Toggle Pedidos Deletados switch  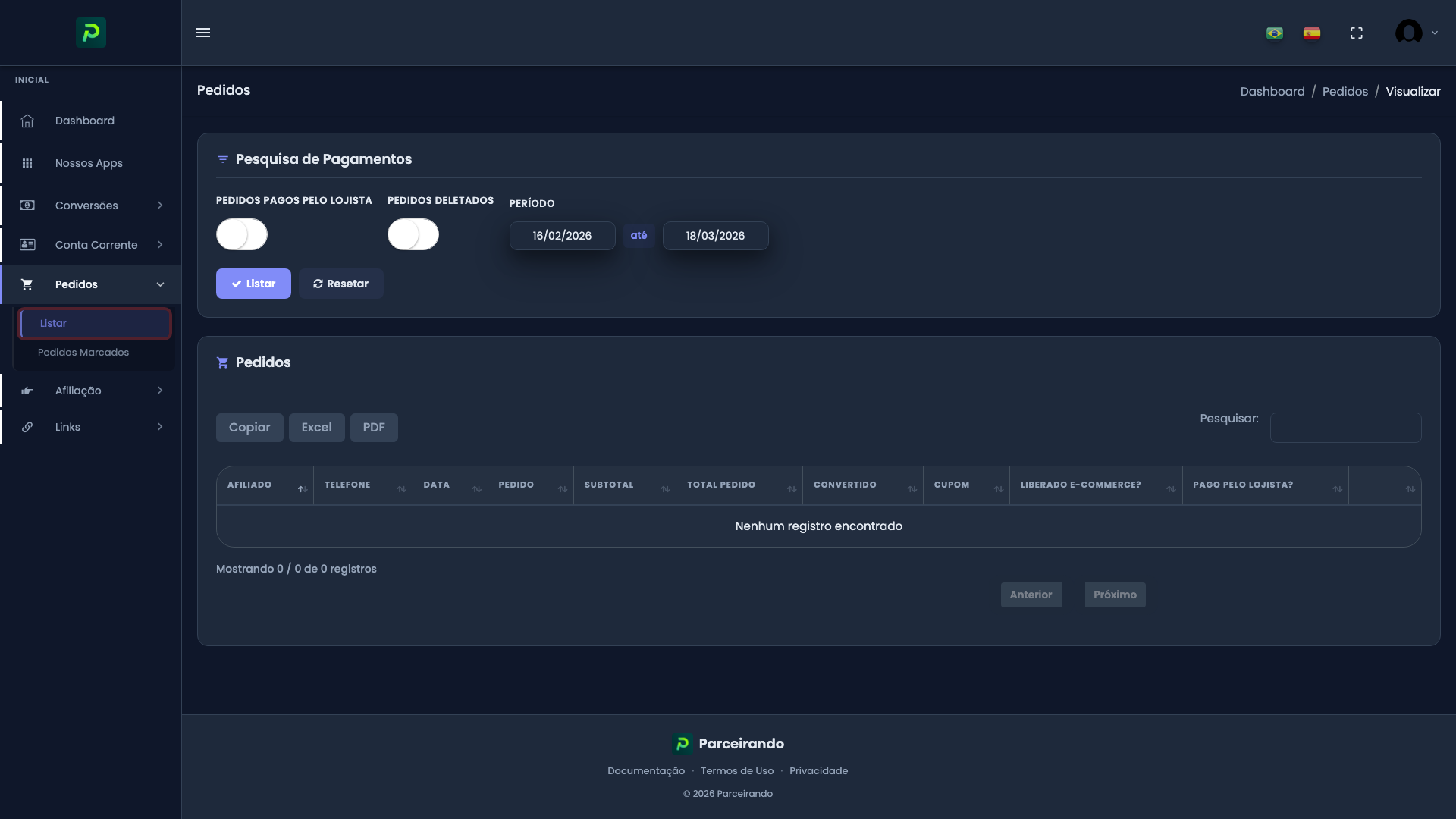click(x=413, y=234)
